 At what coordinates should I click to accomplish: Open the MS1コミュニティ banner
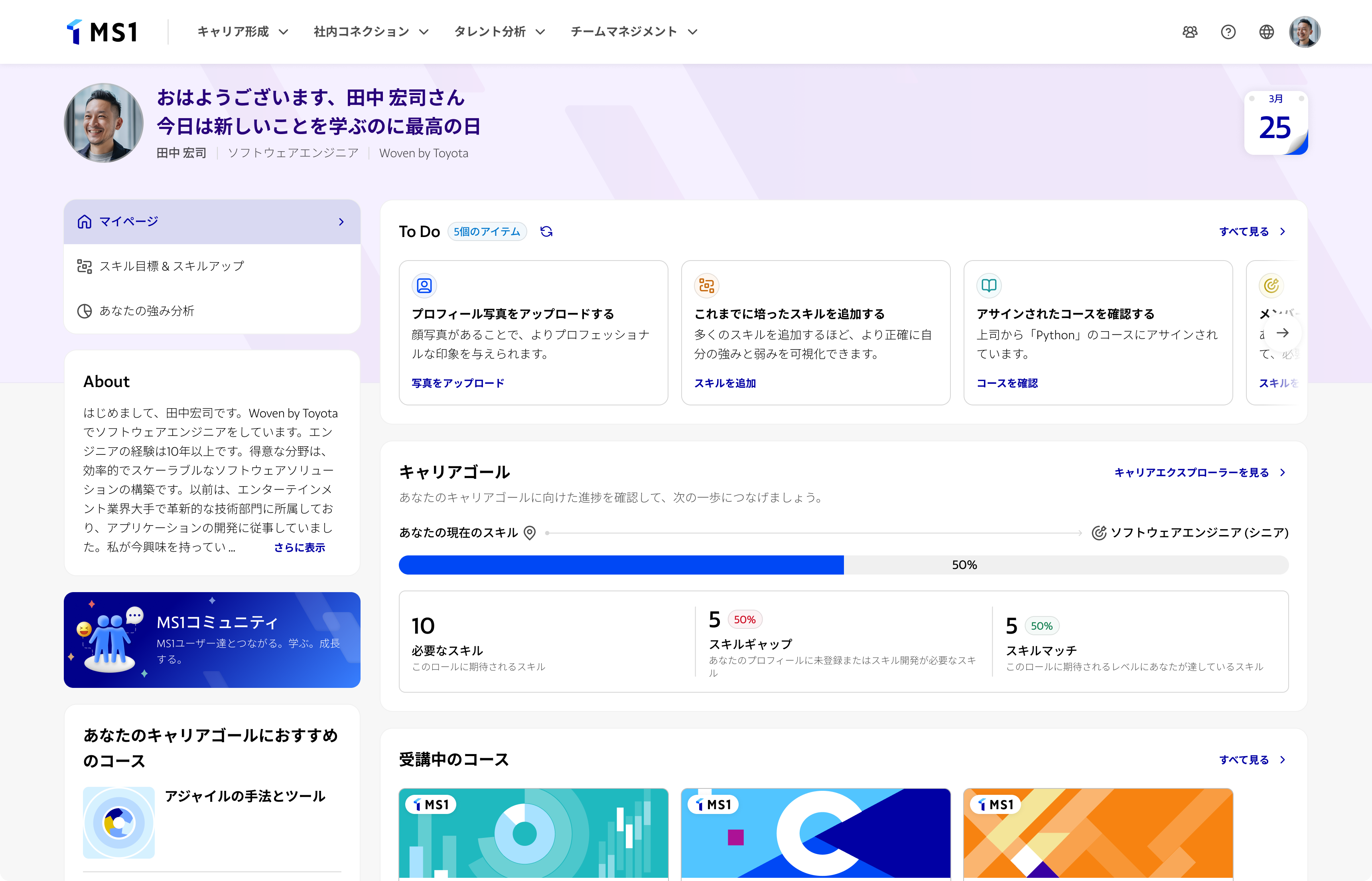point(212,640)
